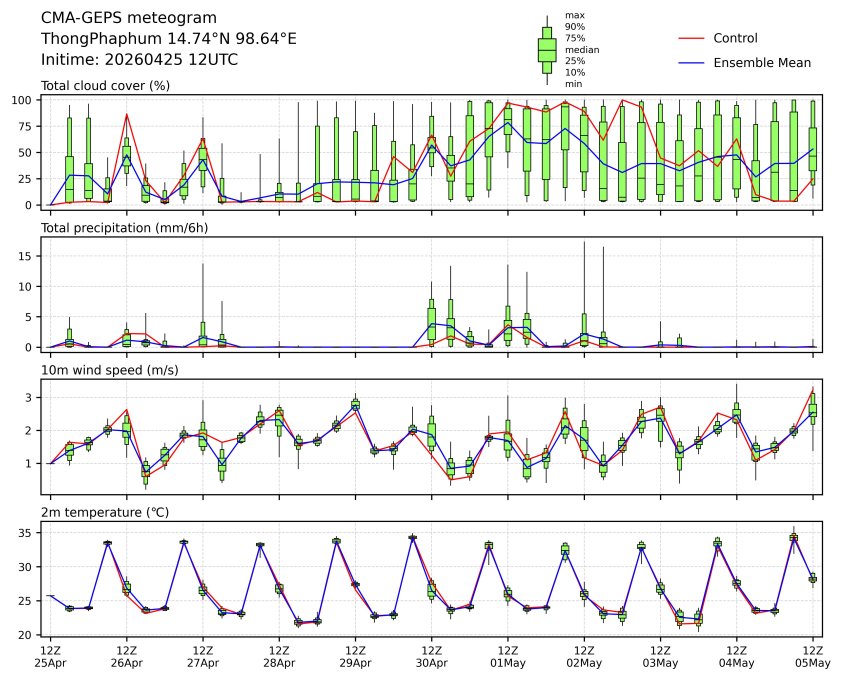Select the 10m wind speed (m/s) panel title
The width and height of the screenshot is (842, 680).
tap(112, 371)
